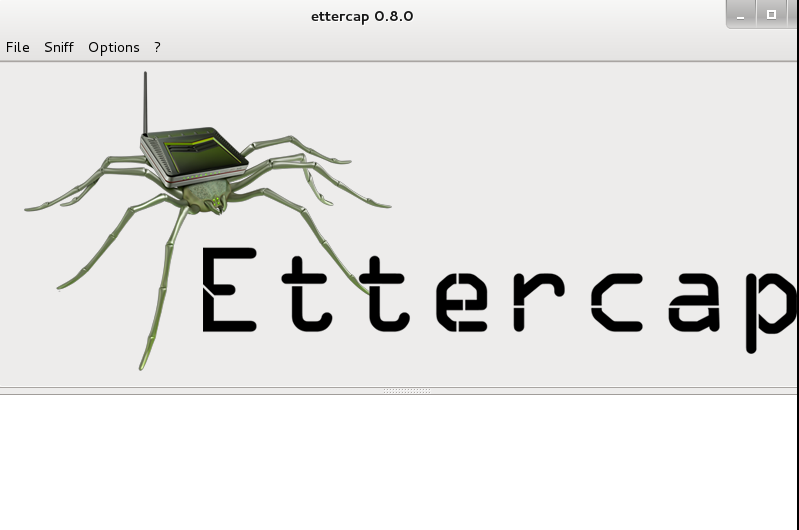The height and width of the screenshot is (530, 799).
Task: Open the ? help menu
Action: 157,47
